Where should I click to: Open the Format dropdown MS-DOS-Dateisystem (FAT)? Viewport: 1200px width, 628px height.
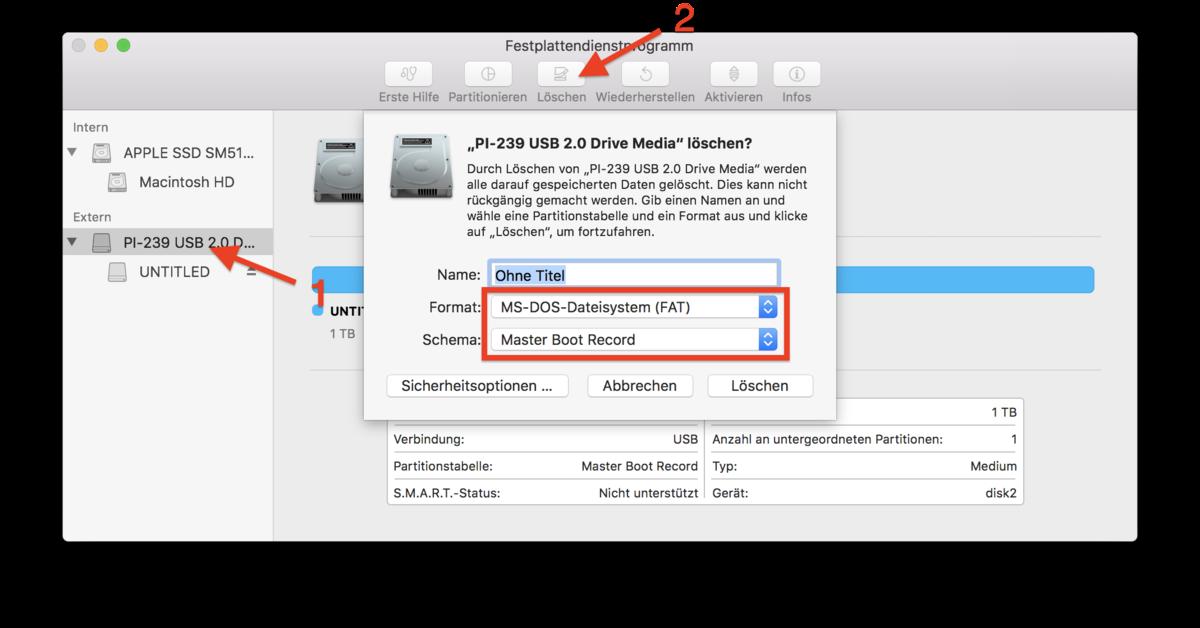(634, 307)
